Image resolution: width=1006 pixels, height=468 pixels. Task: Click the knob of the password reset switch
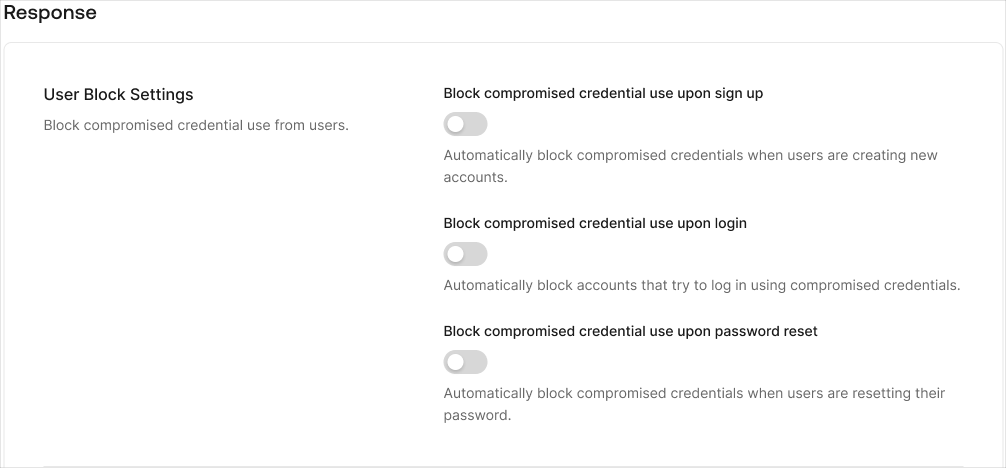coord(456,362)
